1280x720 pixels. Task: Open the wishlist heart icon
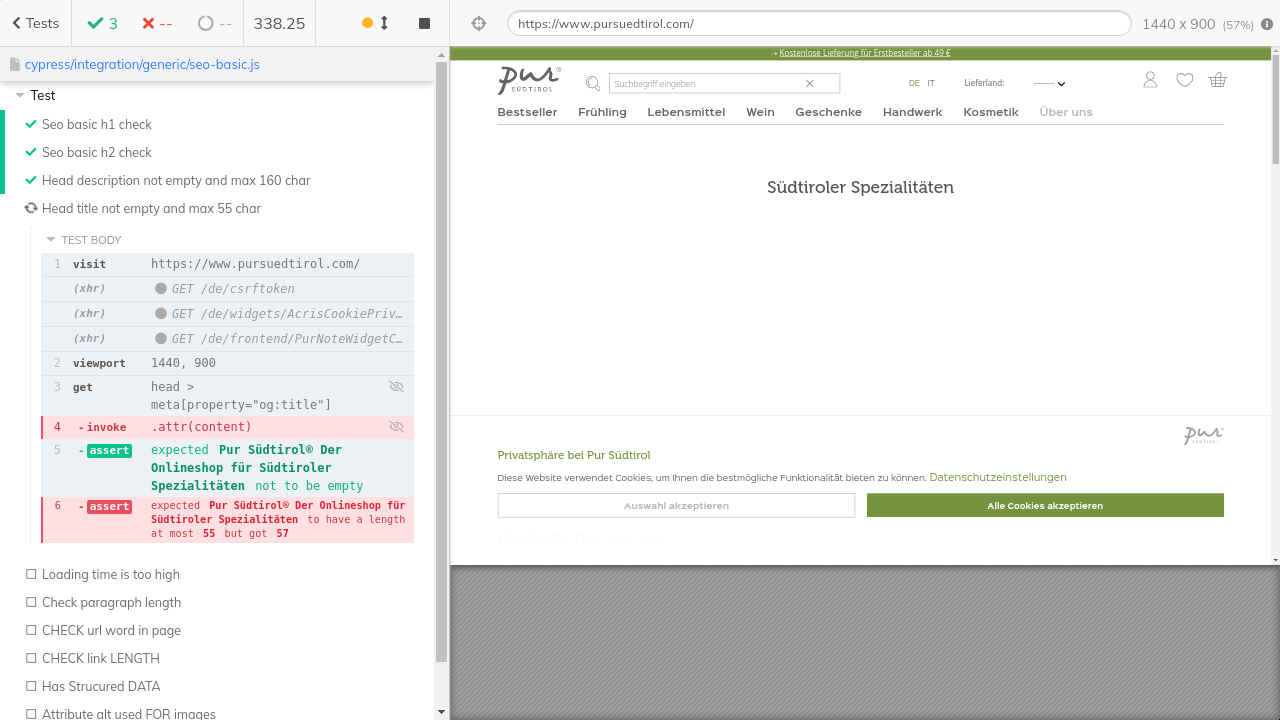1184,80
